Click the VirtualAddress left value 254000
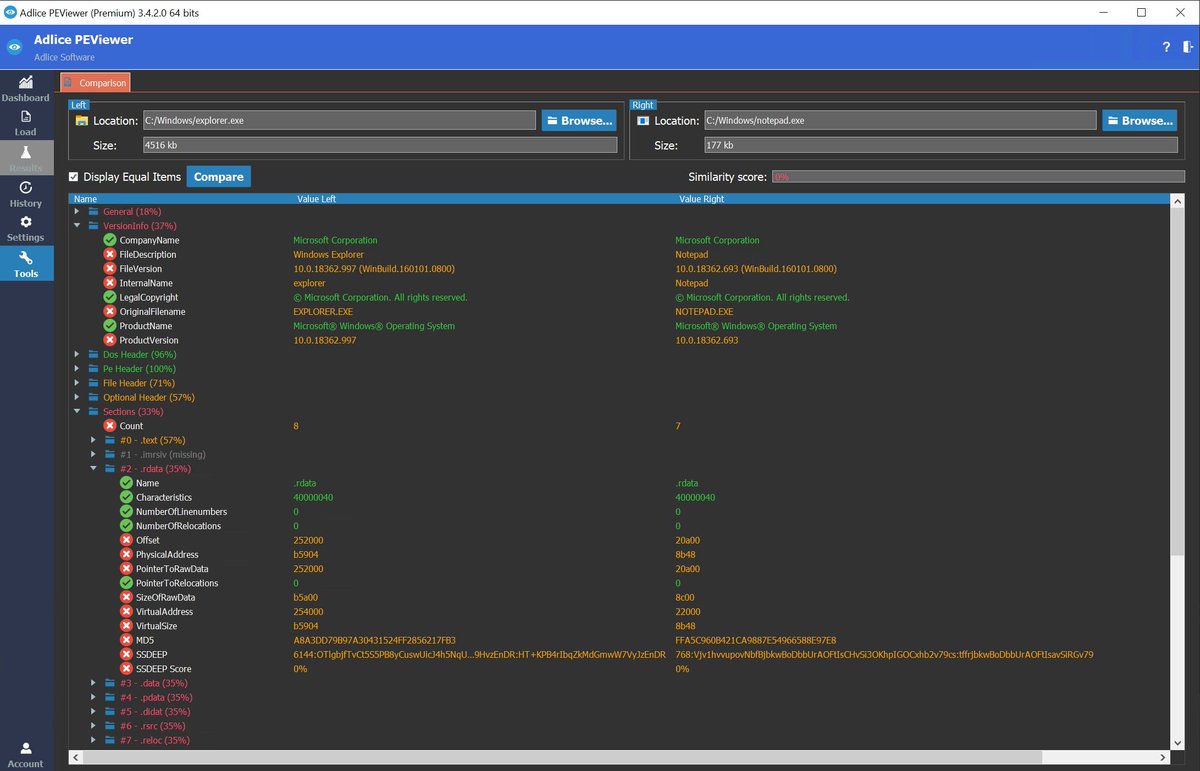1200x771 pixels. pyautogui.click(x=308, y=612)
